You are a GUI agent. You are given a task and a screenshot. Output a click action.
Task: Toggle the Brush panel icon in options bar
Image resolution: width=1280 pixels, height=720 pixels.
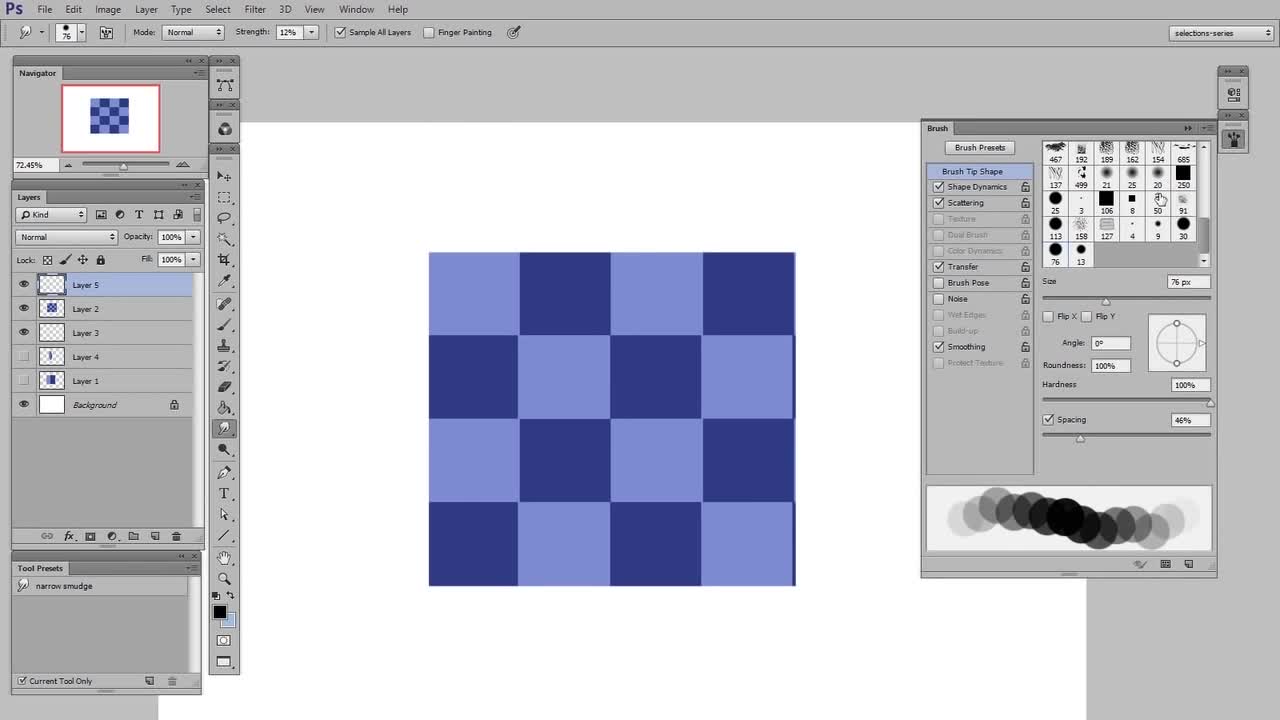pyautogui.click(x=106, y=32)
